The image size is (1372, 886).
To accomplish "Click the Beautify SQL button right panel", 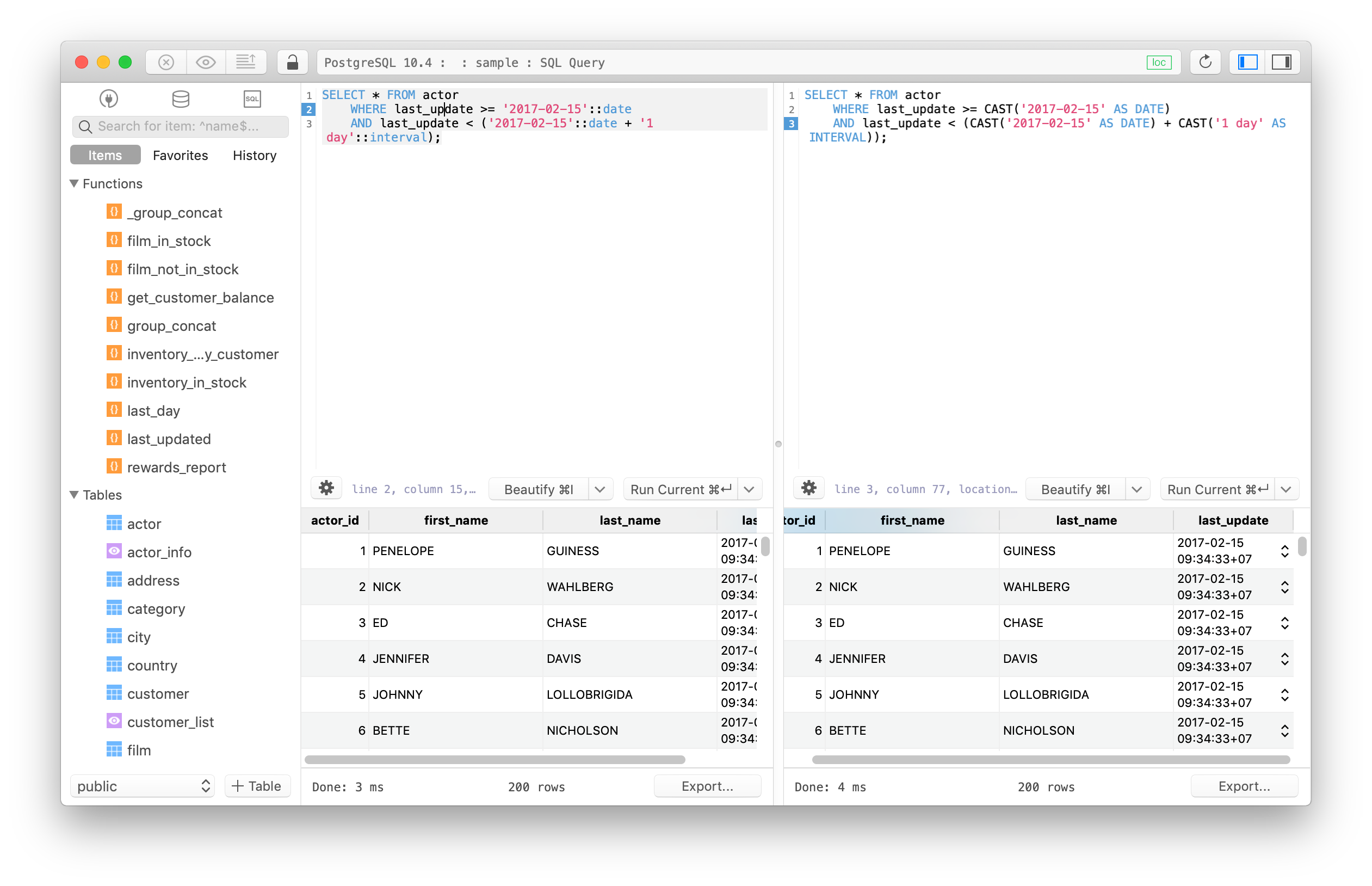I will 1077,489.
